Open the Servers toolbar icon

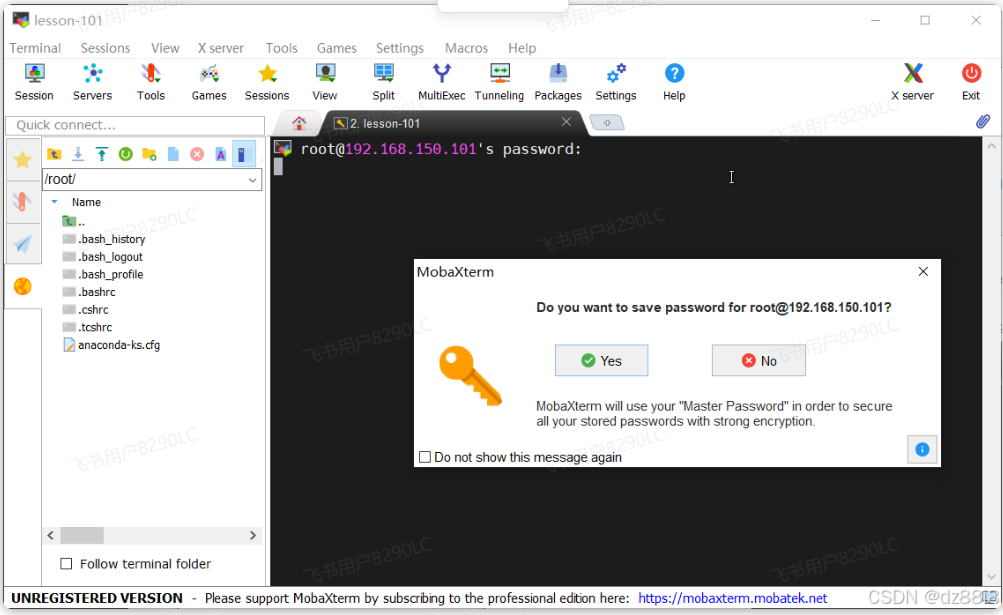(x=92, y=82)
